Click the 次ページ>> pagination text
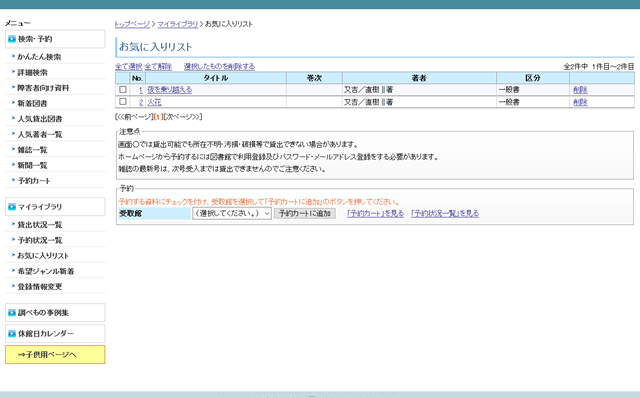The image size is (640, 397). tap(182, 117)
